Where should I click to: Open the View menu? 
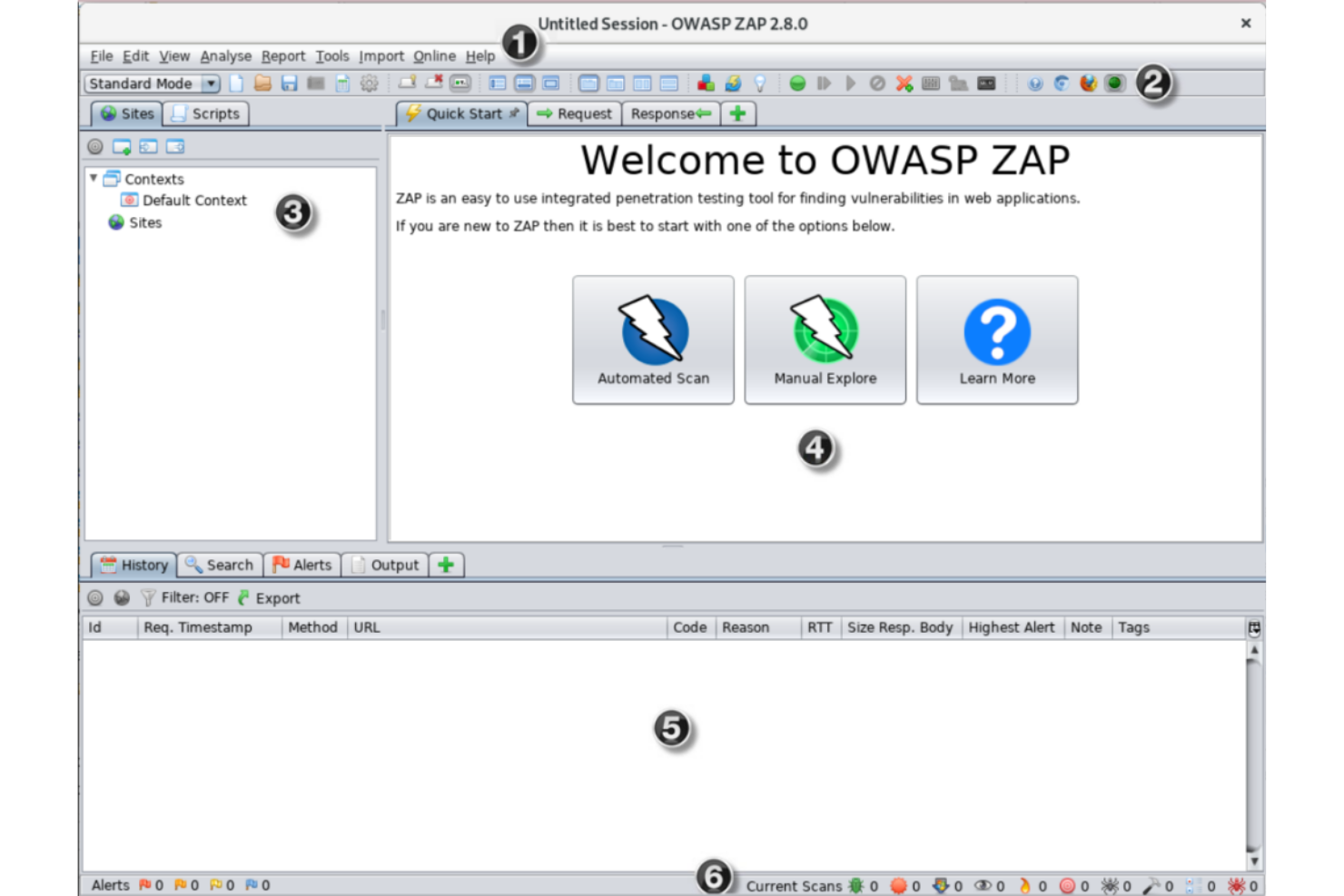[174, 56]
